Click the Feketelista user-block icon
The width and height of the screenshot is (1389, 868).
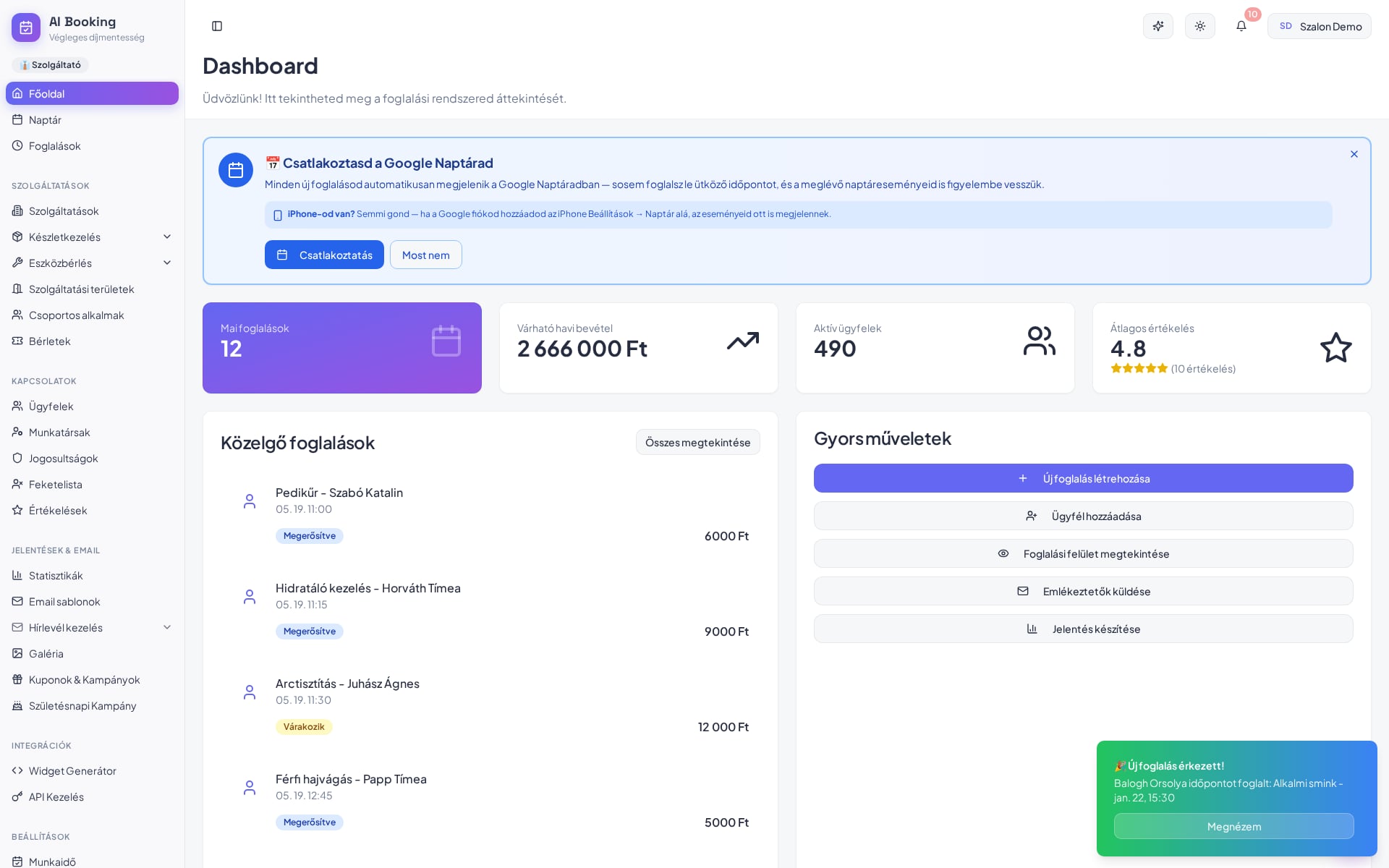pyautogui.click(x=17, y=484)
